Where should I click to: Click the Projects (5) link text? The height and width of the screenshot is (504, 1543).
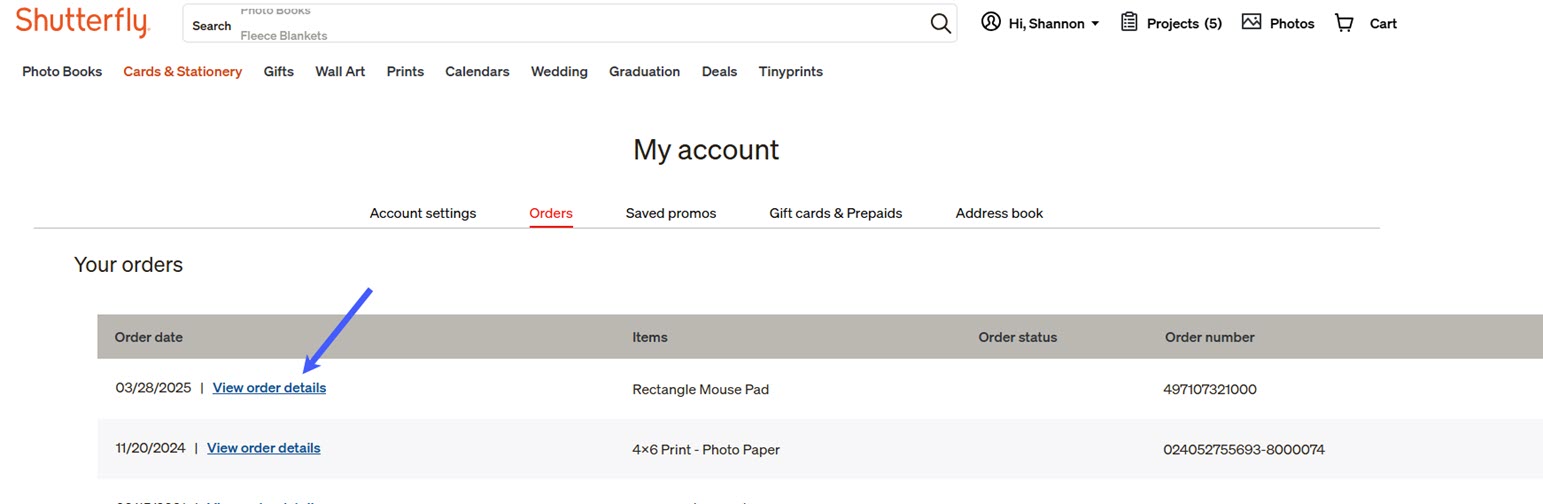(1184, 24)
